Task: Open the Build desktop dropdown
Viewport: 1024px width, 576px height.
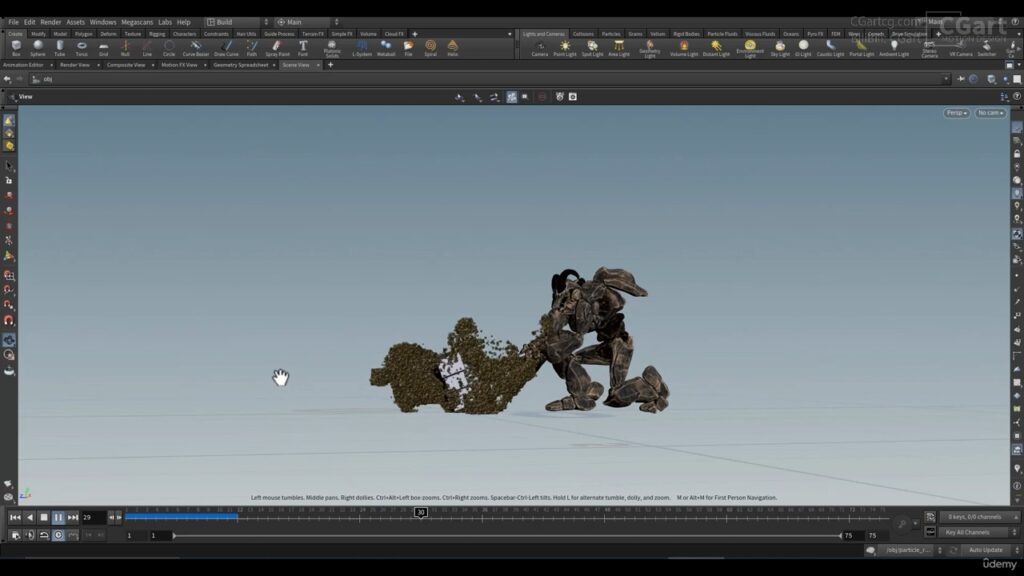Action: [x=237, y=22]
